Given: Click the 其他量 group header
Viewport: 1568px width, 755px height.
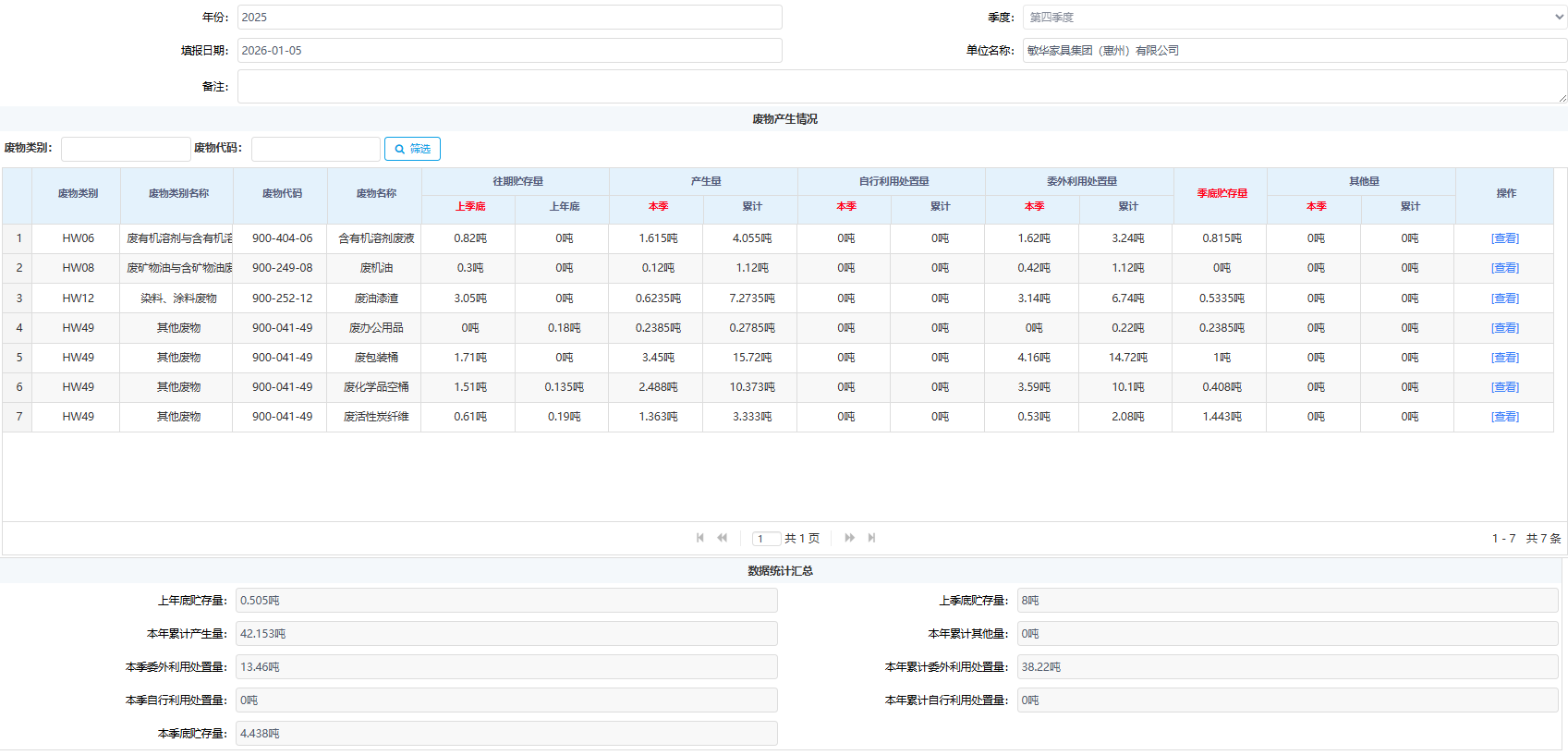Looking at the screenshot, I should [1363, 182].
